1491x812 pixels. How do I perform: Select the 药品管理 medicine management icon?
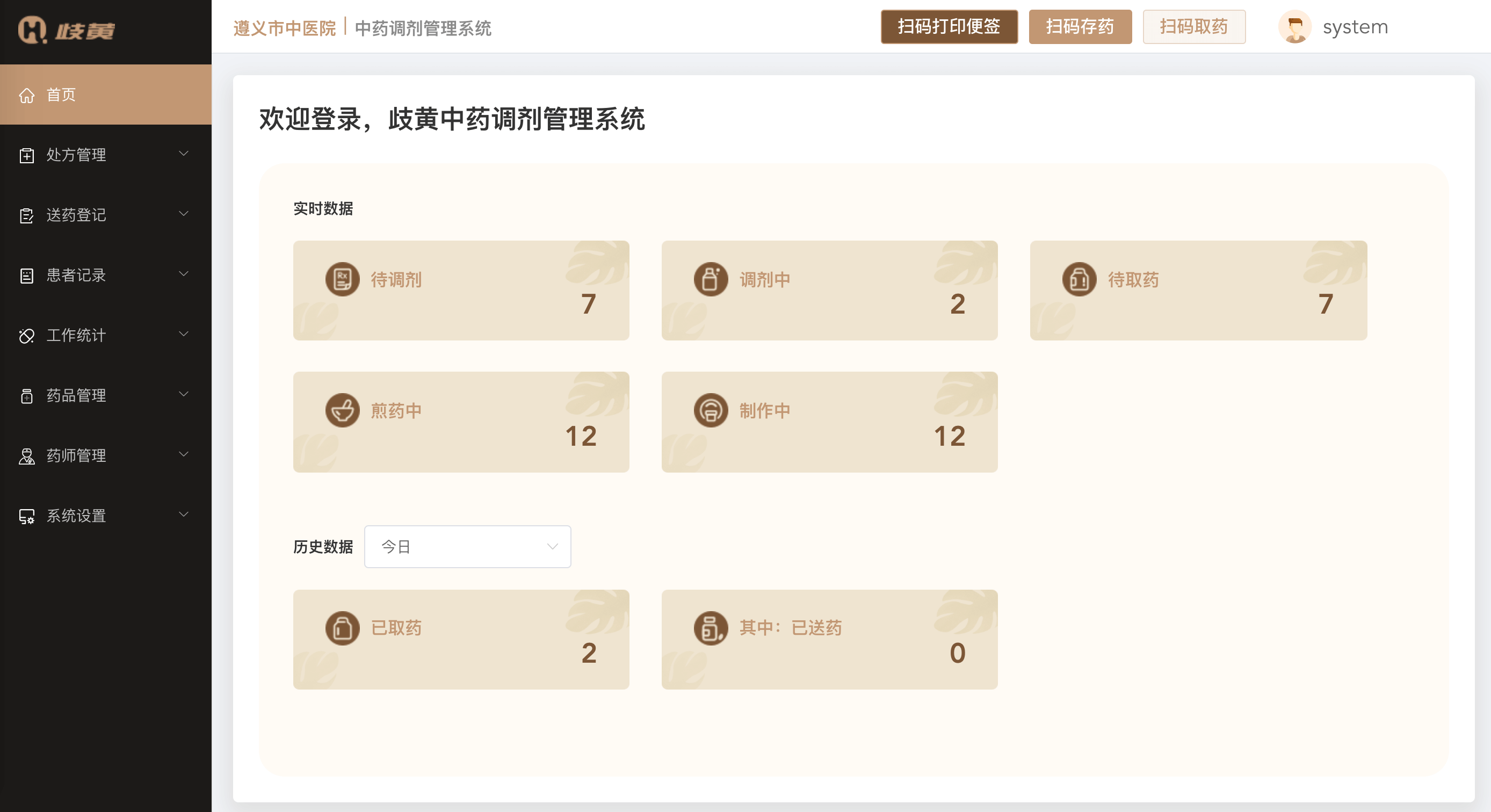(x=27, y=396)
